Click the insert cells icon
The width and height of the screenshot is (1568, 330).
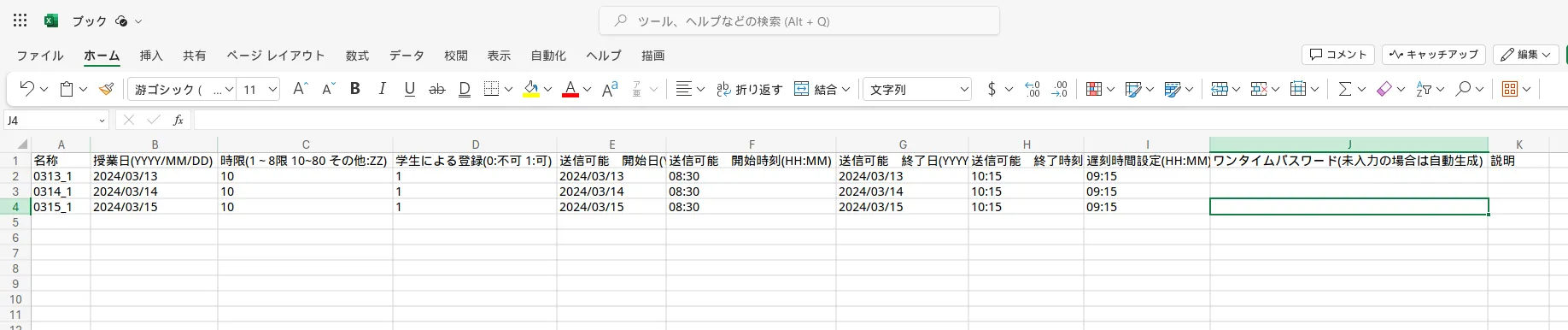pyautogui.click(x=1220, y=89)
